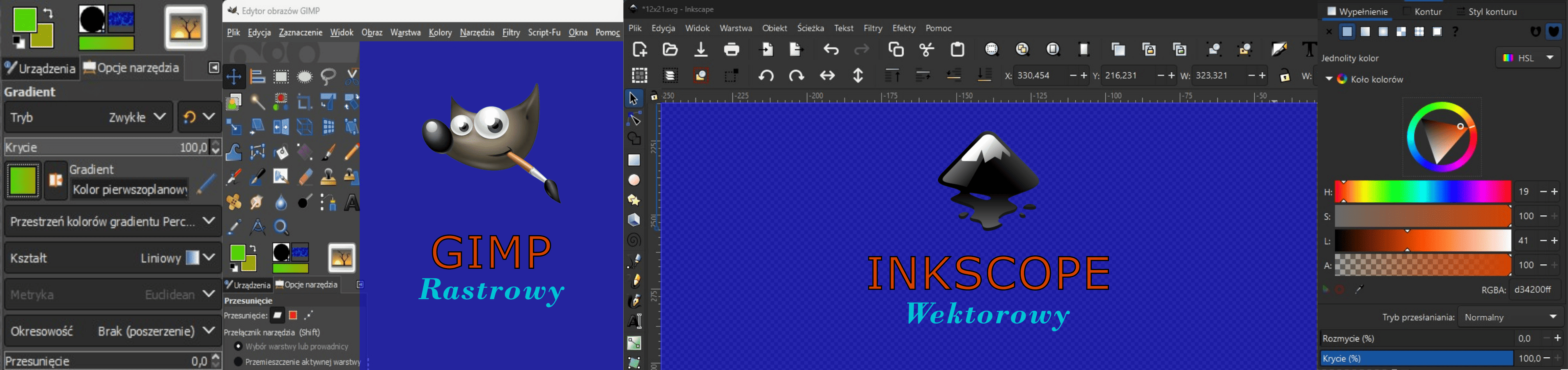The height and width of the screenshot is (370, 1568).
Task: Open the Kształt 'Liniowy' dropdown
Action: tap(112, 258)
